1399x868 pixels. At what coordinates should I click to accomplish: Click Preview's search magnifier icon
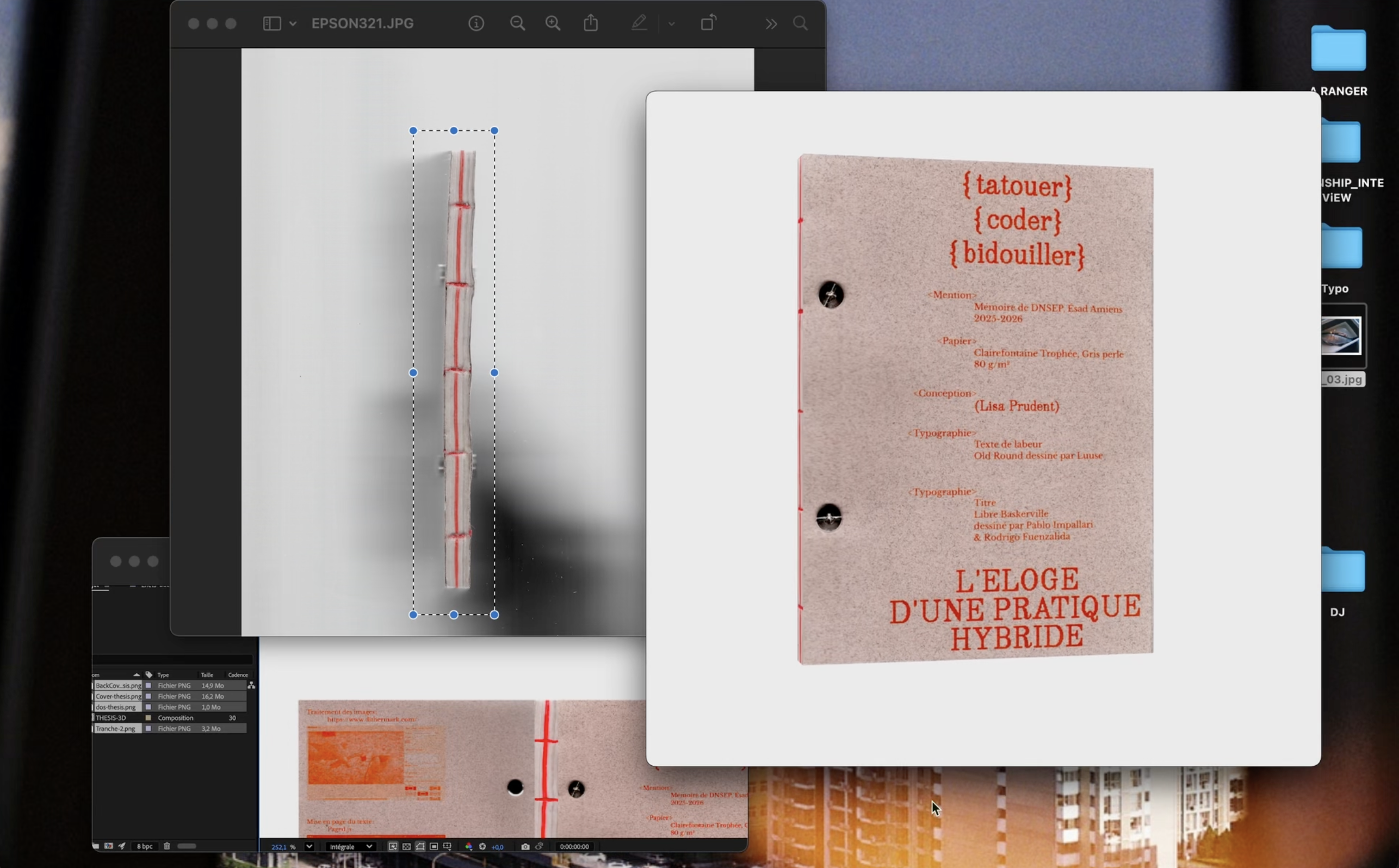point(800,23)
